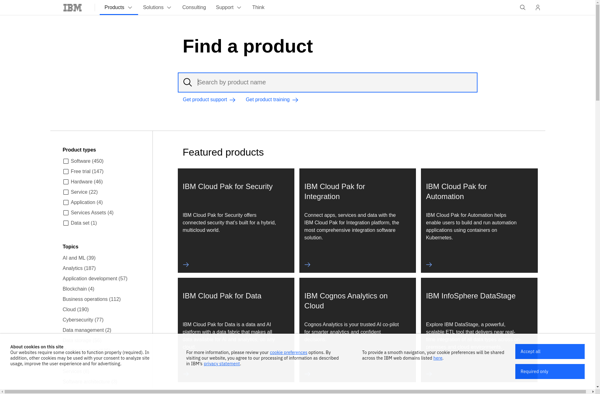Click Accept all cookies button
The height and width of the screenshot is (394, 600).
point(549,352)
